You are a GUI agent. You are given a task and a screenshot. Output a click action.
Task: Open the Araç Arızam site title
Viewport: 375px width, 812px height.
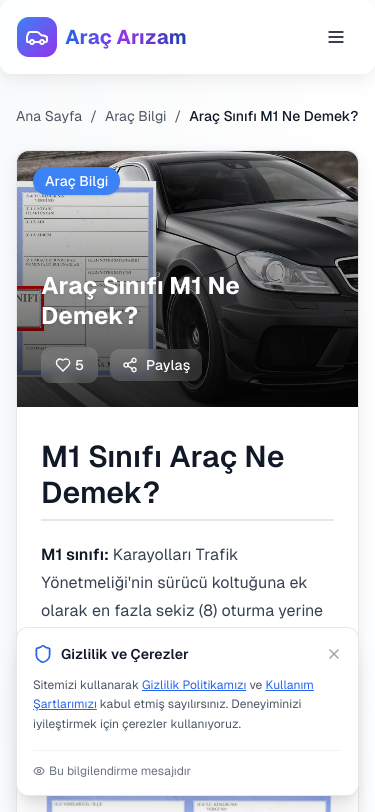[125, 37]
